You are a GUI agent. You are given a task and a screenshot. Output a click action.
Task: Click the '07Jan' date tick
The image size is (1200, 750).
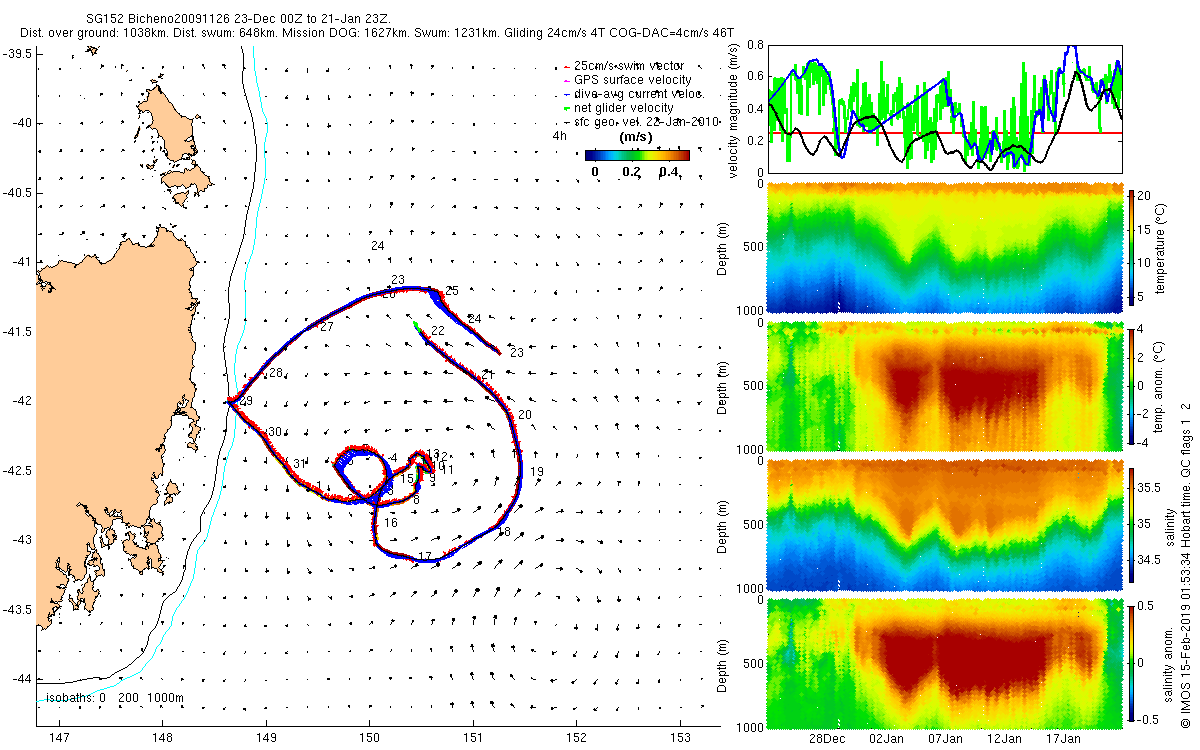[x=945, y=738]
